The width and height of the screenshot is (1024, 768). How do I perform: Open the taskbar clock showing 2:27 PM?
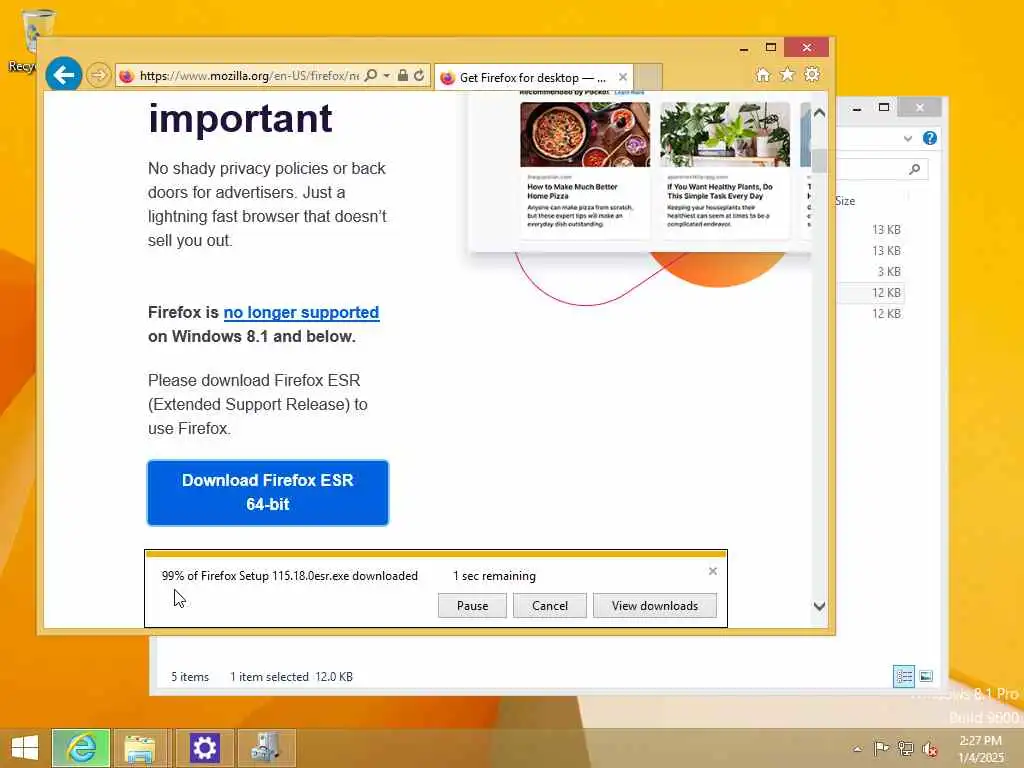(981, 749)
